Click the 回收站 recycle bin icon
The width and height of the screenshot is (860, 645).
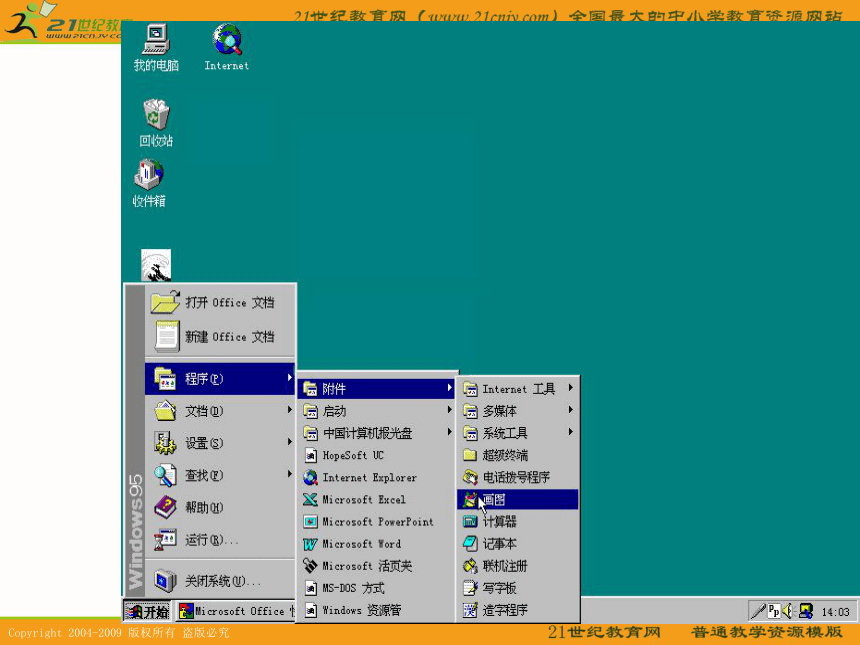[156, 123]
